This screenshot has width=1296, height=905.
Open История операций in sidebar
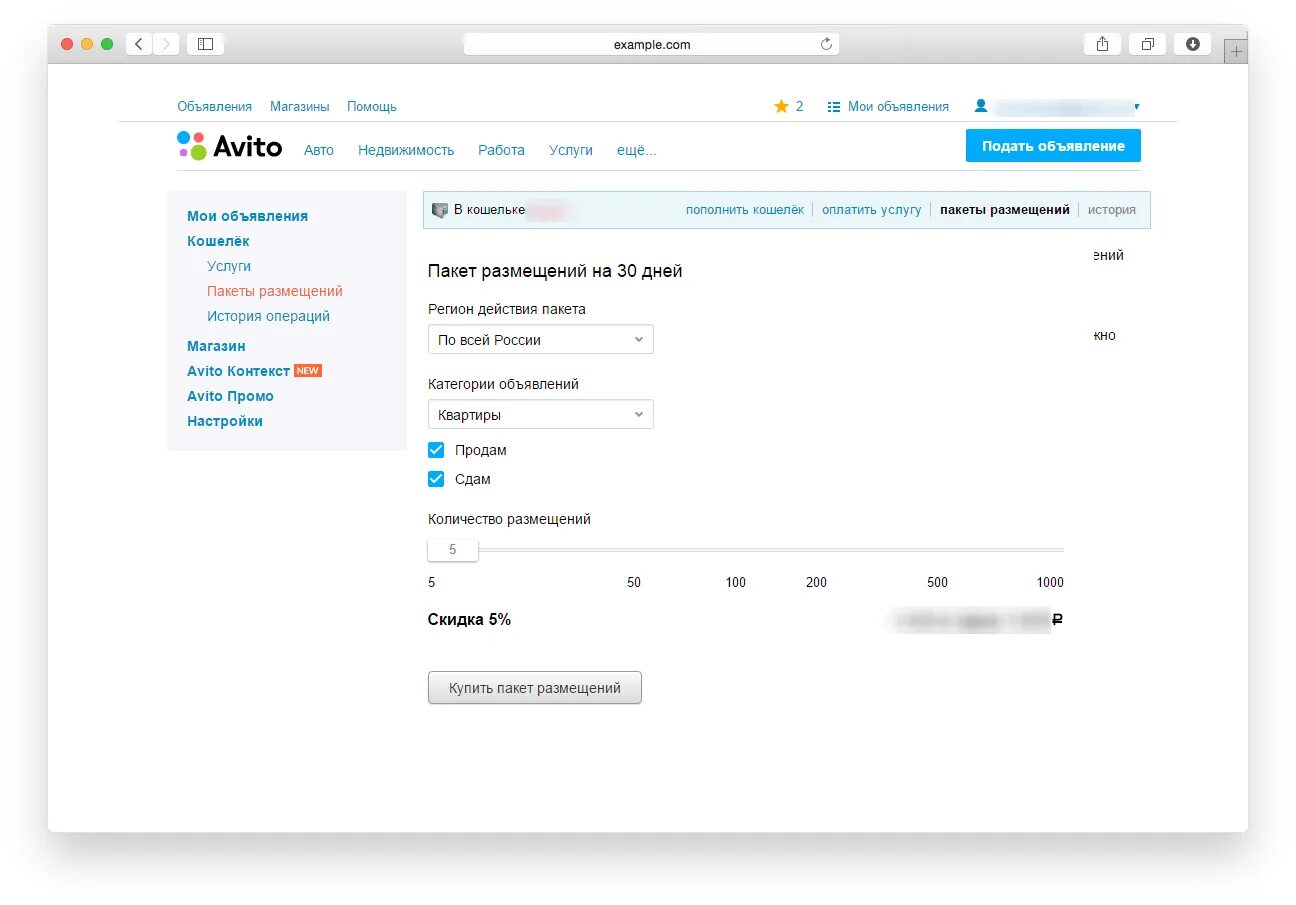[x=268, y=316]
